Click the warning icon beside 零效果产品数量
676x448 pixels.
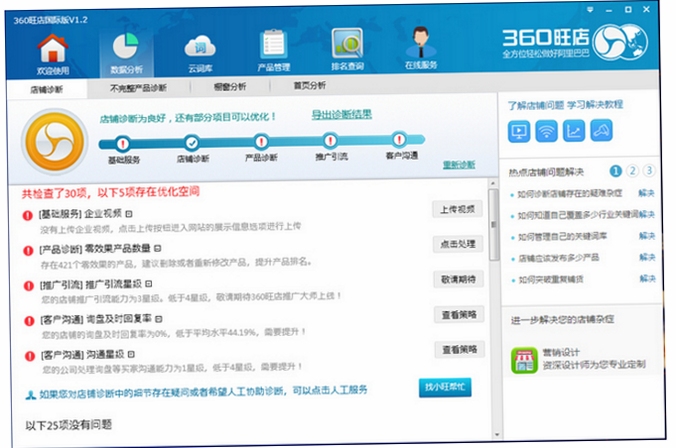click(x=28, y=251)
